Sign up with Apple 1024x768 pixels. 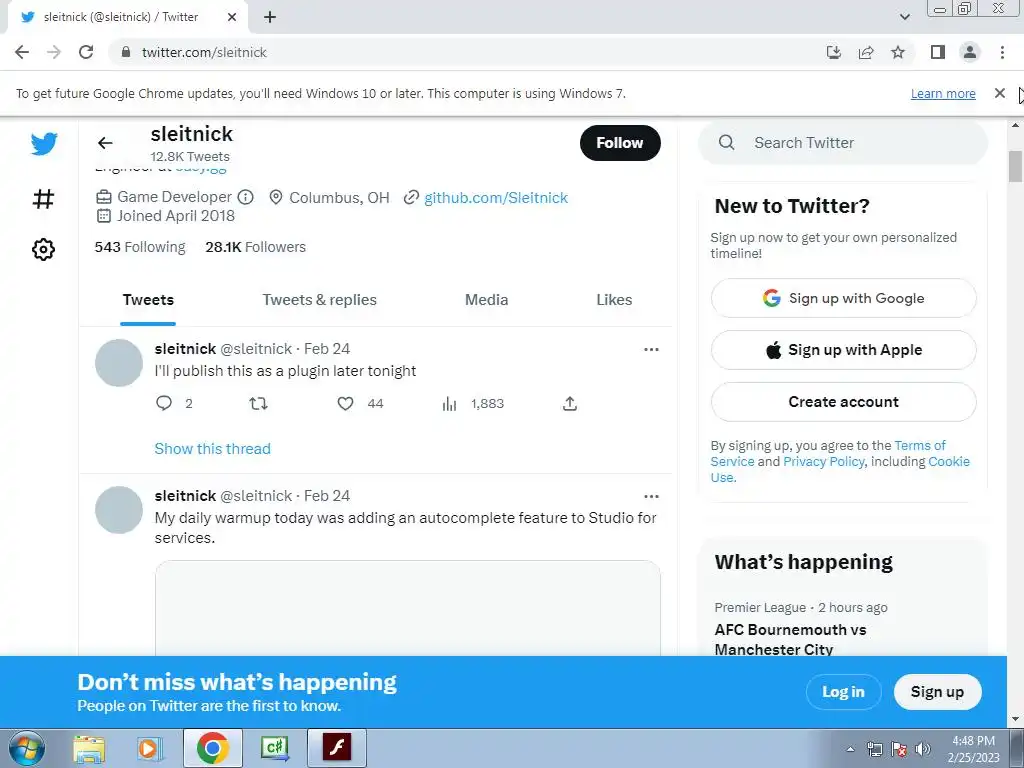coord(843,350)
